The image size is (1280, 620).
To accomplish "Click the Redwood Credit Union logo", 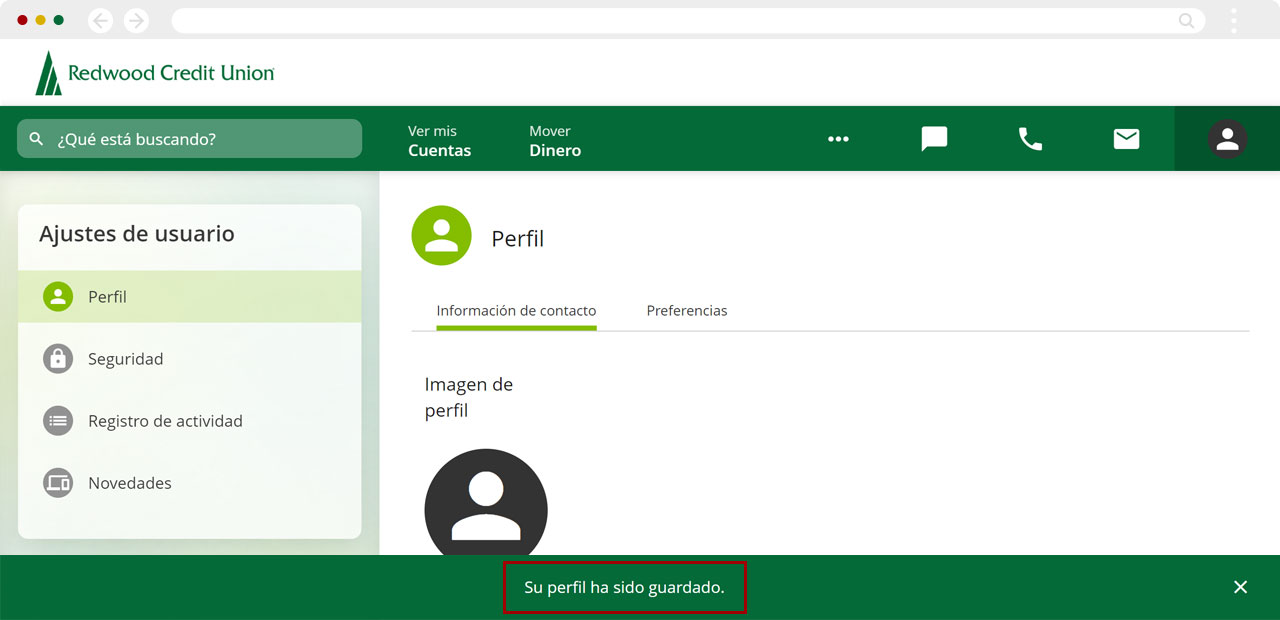I will tap(155, 73).
